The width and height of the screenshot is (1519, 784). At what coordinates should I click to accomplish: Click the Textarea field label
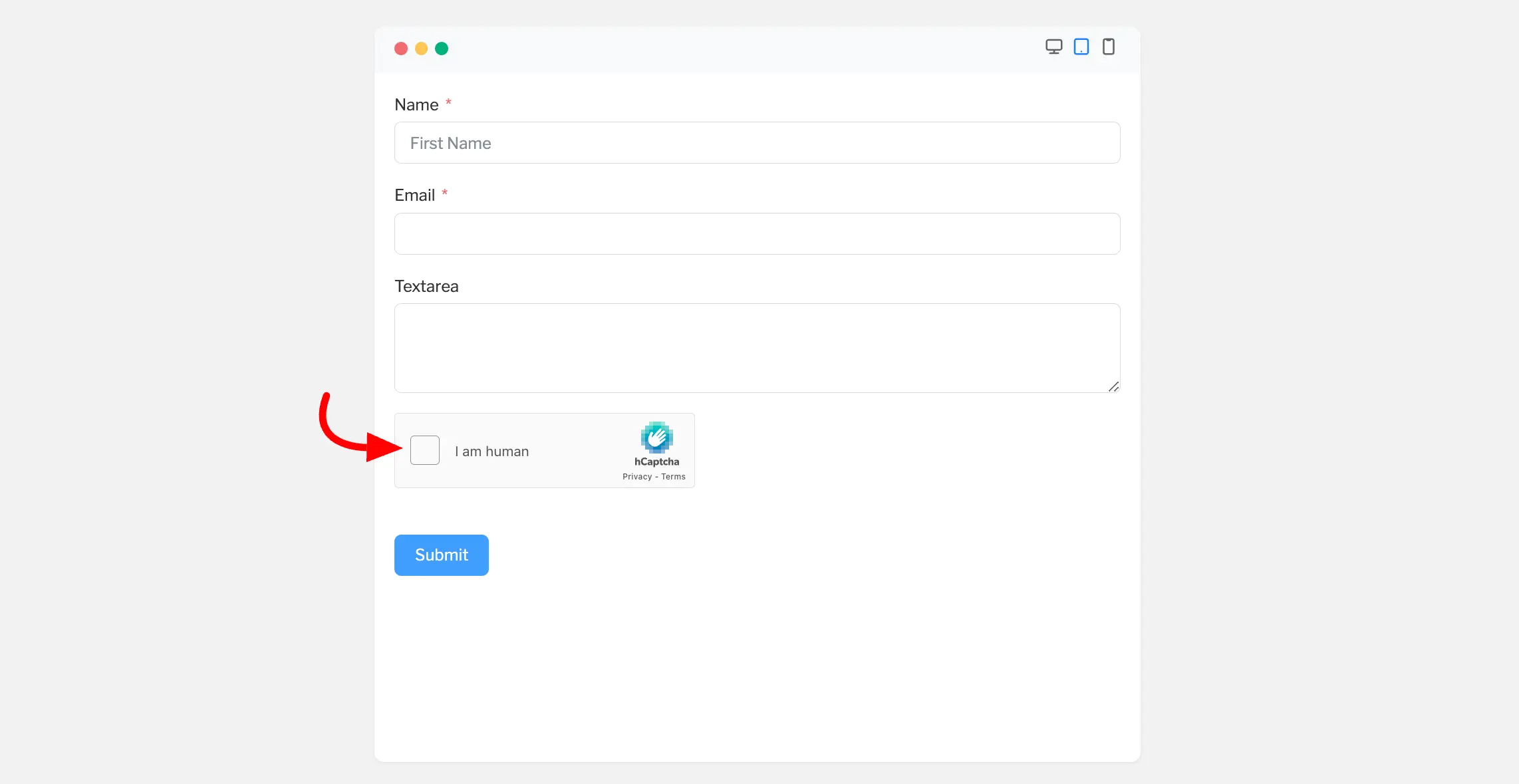click(x=426, y=286)
